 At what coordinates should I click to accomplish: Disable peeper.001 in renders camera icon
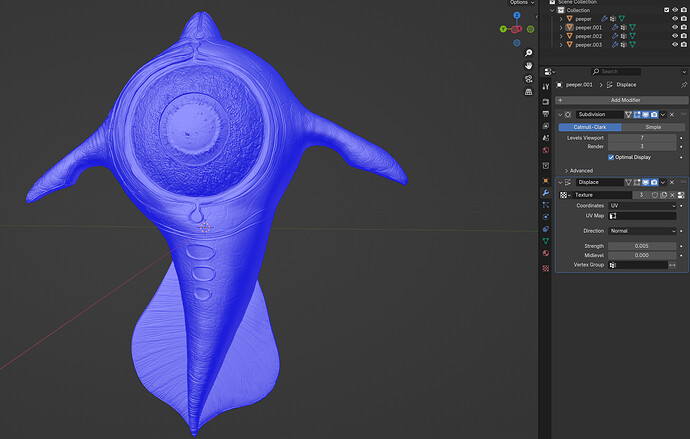[x=684, y=27]
